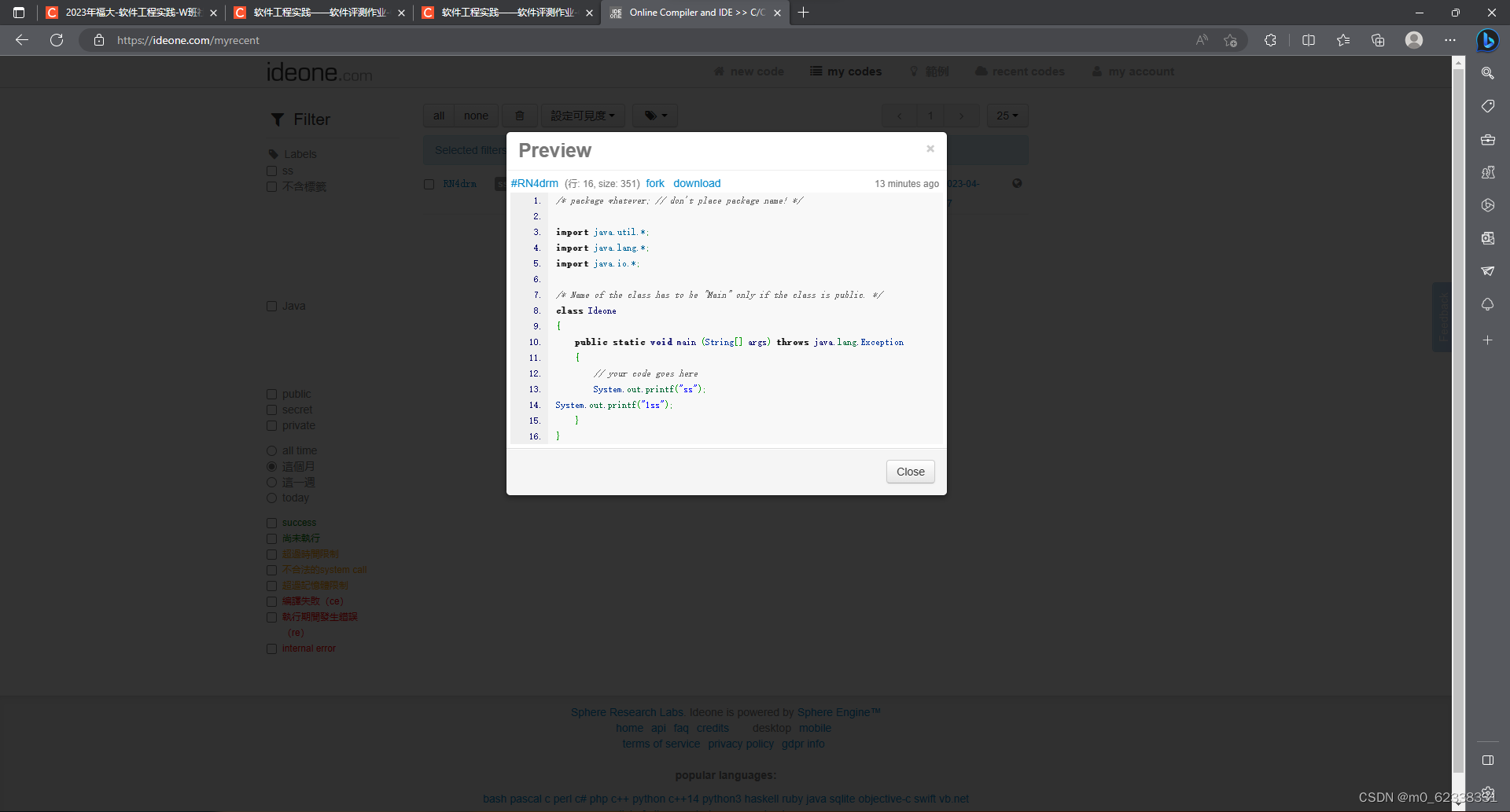The height and width of the screenshot is (812, 1510).
Task: Open the Sphere Research Labs link
Action: [627, 712]
